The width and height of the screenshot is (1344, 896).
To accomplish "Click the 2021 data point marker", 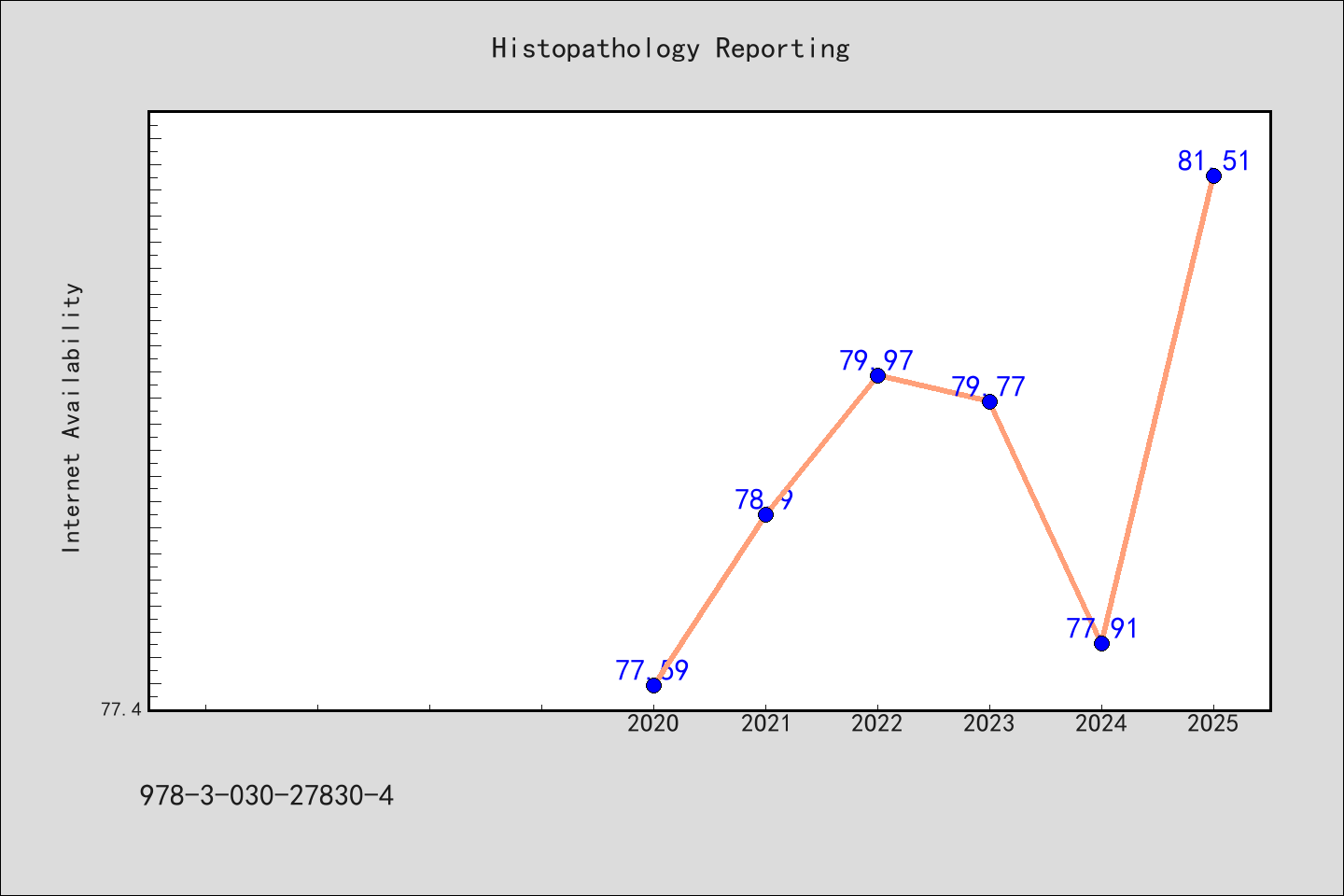I will pos(765,514).
